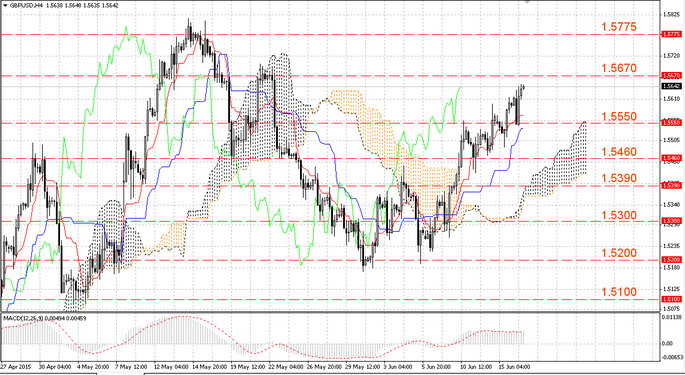Image resolution: width=685 pixels, height=375 pixels.
Task: Open the GBPUSD,H4 chart dropdown triangle
Action: click(x=4, y=5)
